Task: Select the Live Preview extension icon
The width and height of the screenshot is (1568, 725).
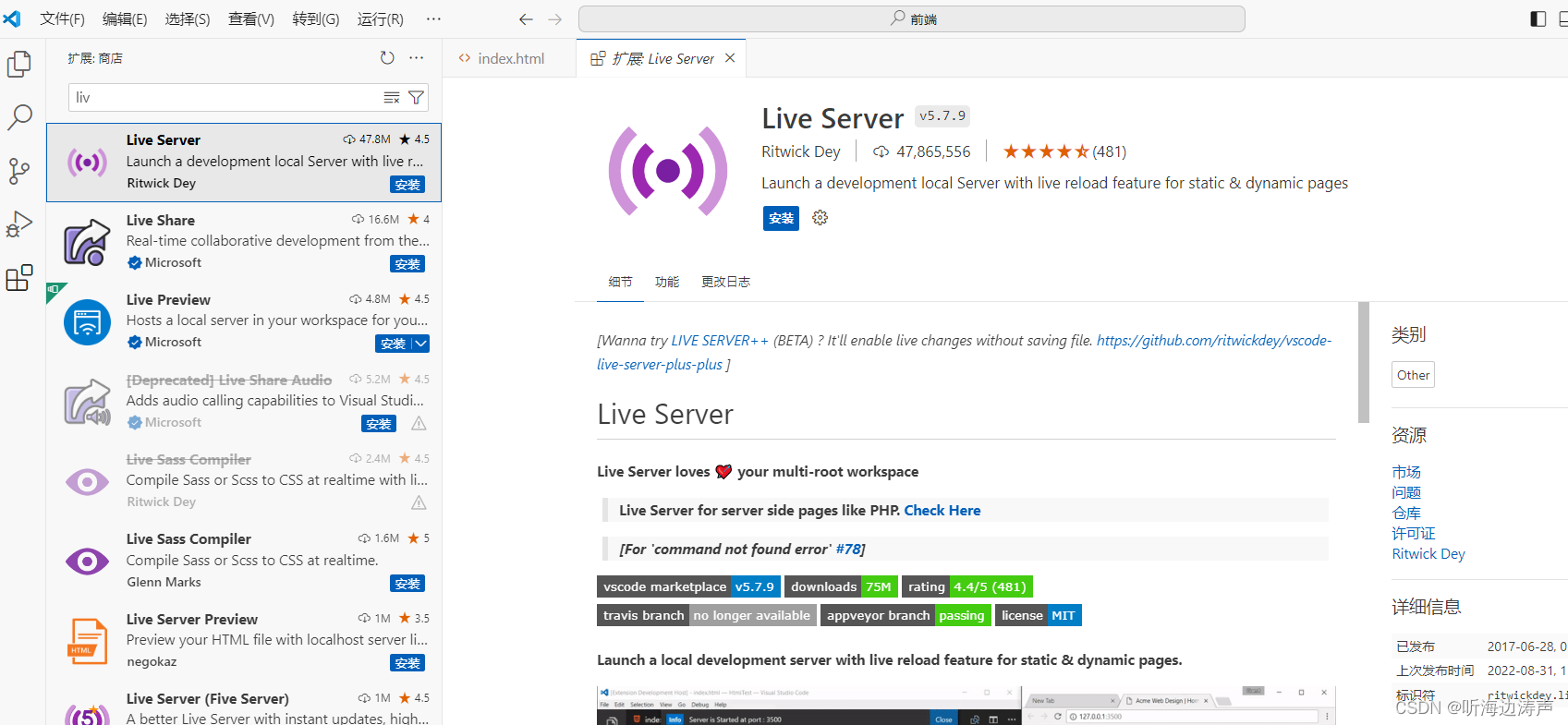Action: [x=87, y=321]
